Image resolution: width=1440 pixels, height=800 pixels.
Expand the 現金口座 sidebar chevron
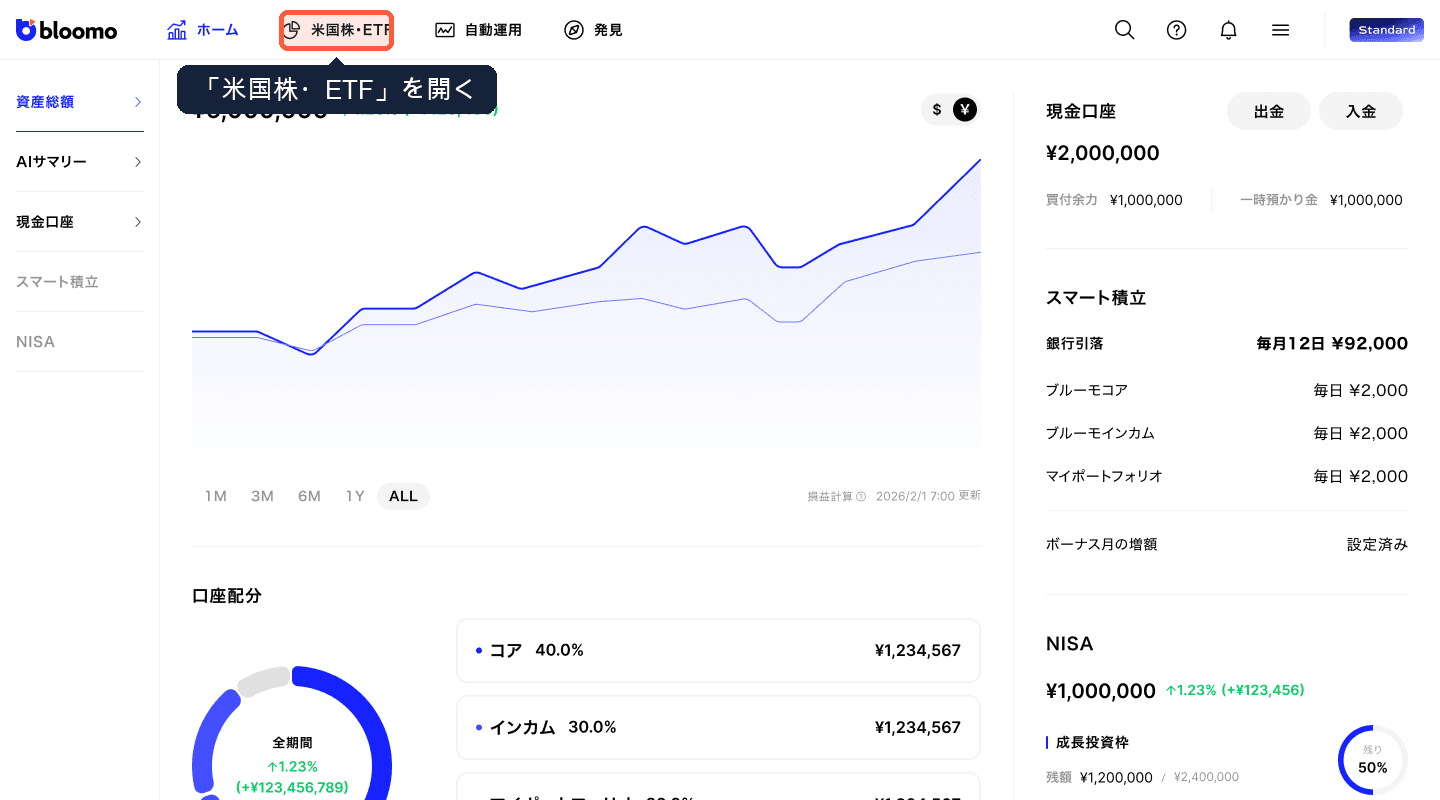pyautogui.click(x=138, y=222)
